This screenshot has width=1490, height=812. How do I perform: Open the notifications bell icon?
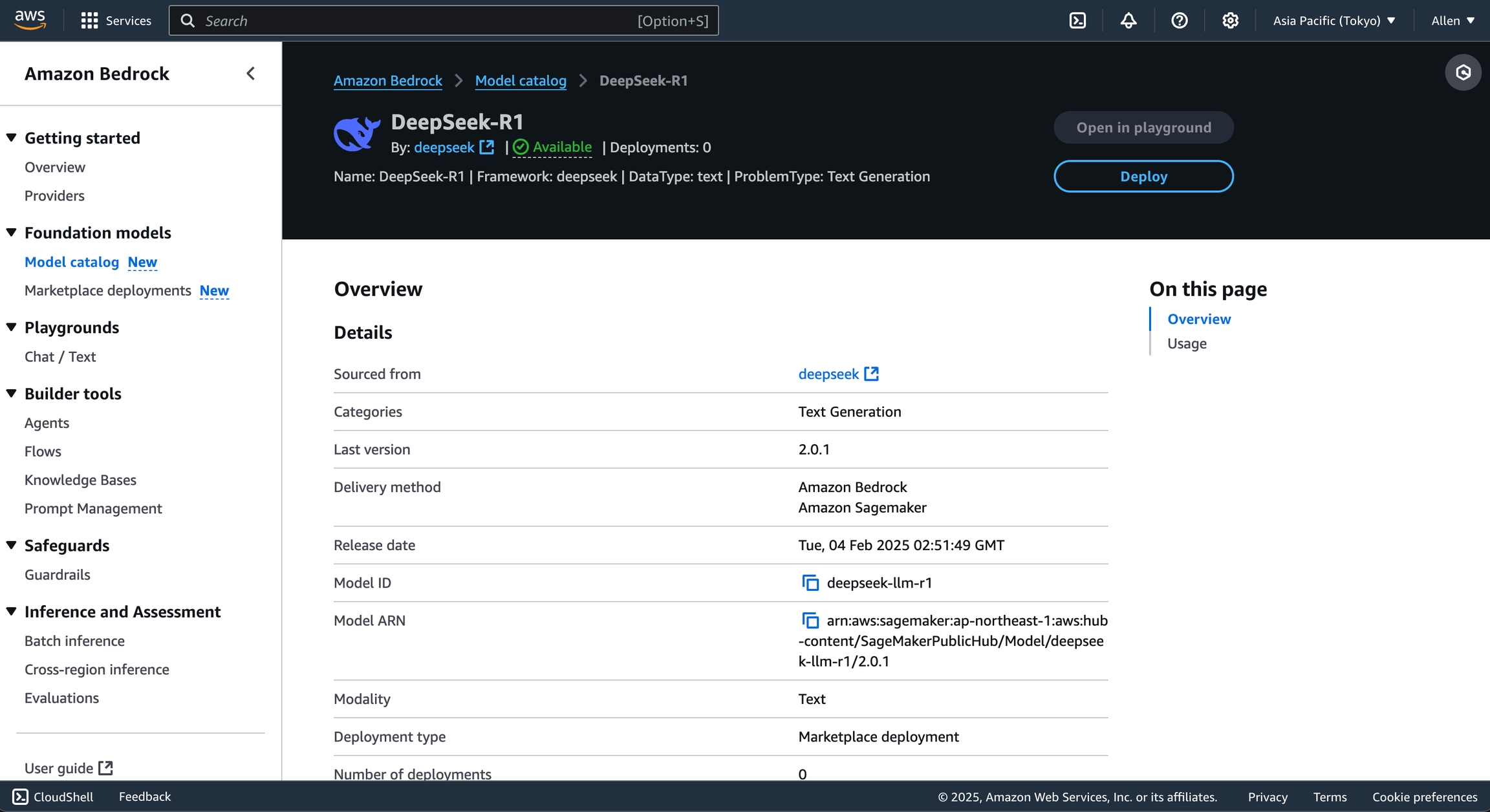(x=1128, y=21)
